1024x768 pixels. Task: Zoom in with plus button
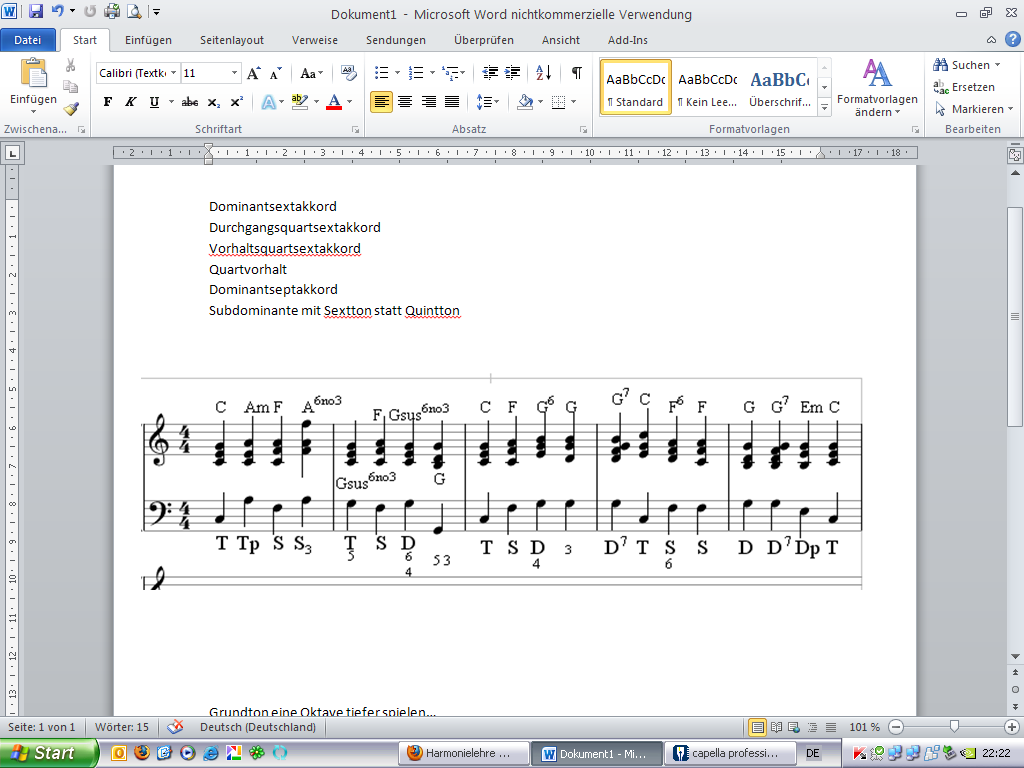(1012, 727)
